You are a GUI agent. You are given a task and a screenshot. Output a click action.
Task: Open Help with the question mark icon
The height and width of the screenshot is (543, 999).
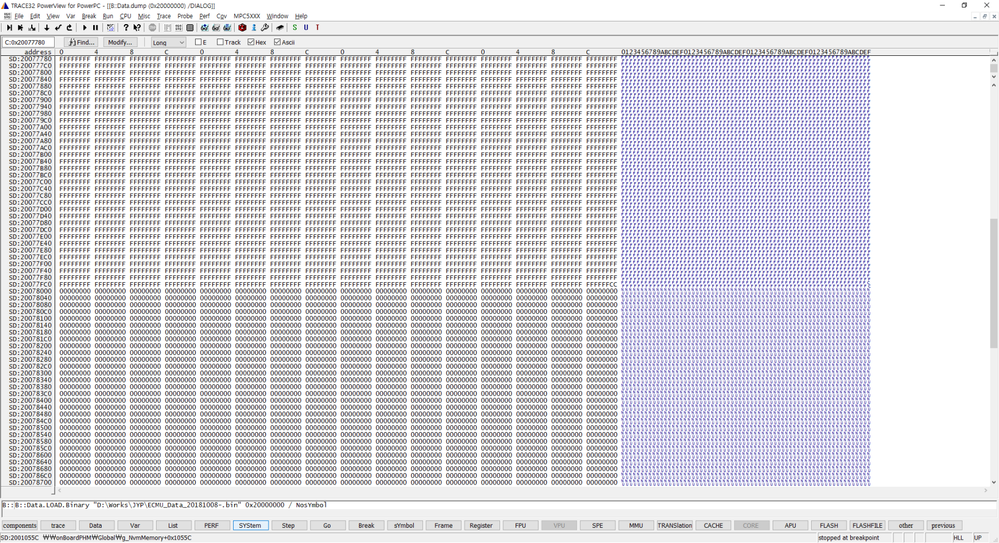click(126, 27)
